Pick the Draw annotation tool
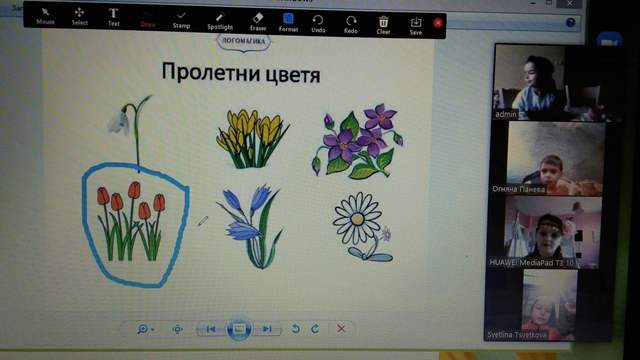 tap(147, 19)
